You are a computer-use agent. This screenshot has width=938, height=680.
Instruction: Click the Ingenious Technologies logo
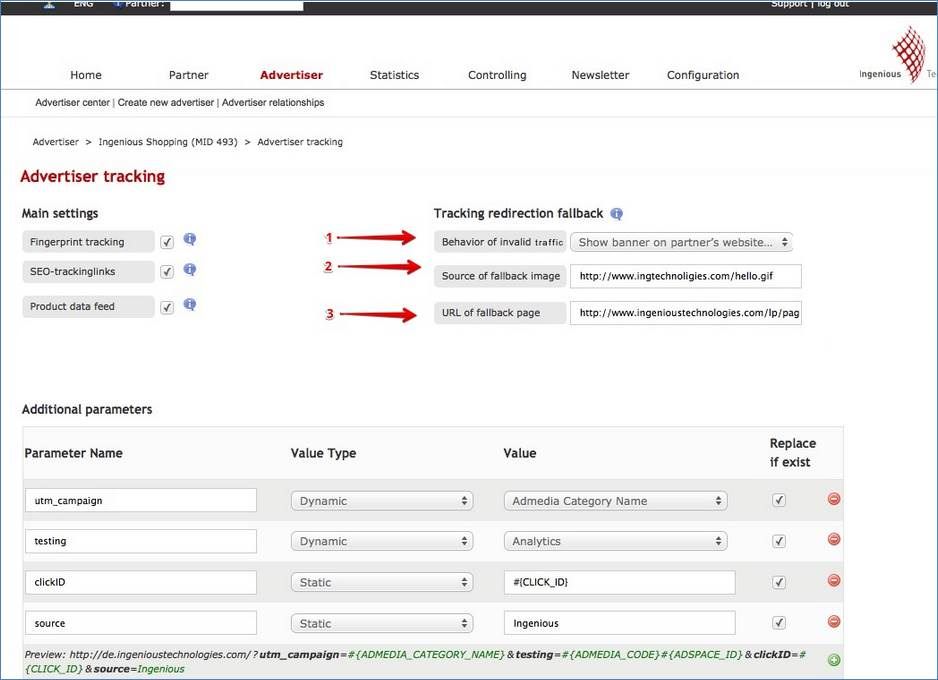[897, 54]
